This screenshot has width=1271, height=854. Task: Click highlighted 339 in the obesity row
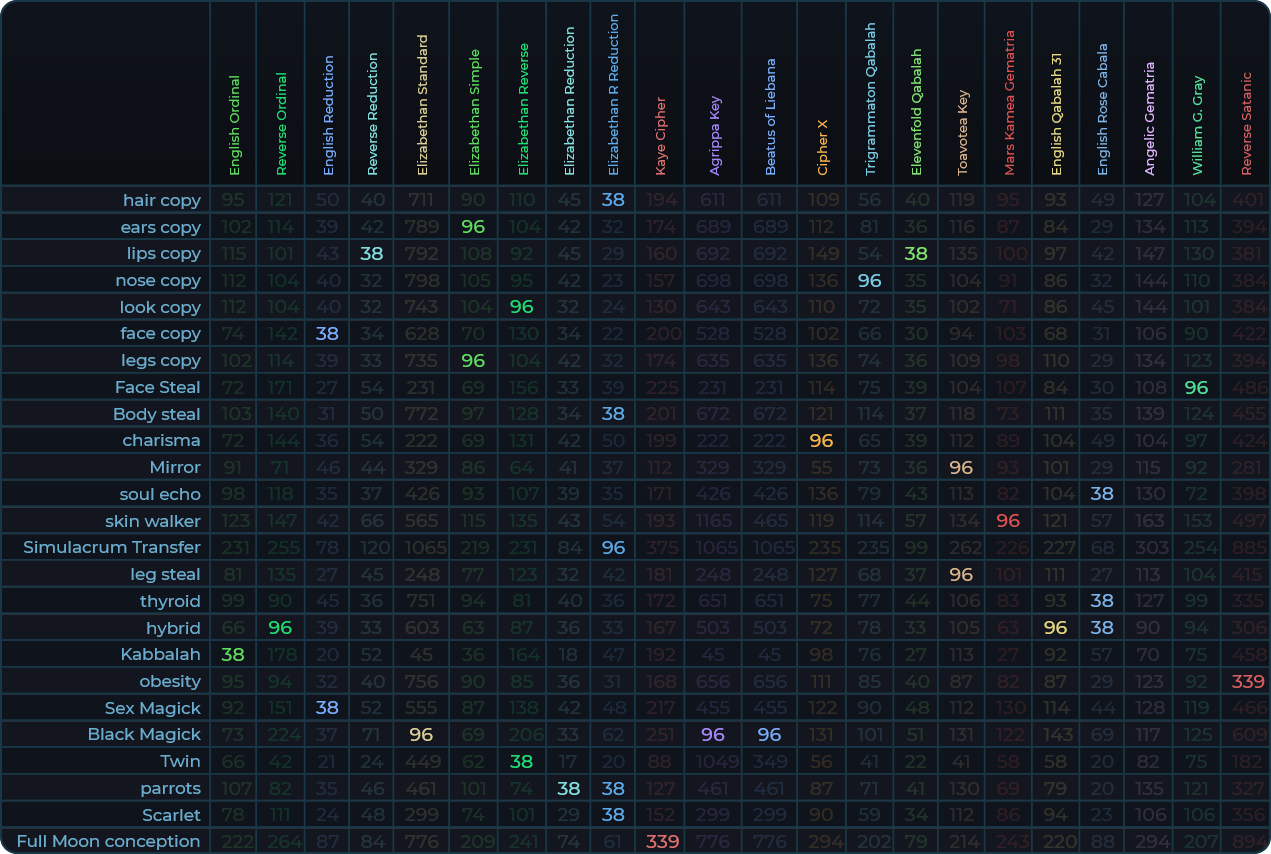point(1246,681)
